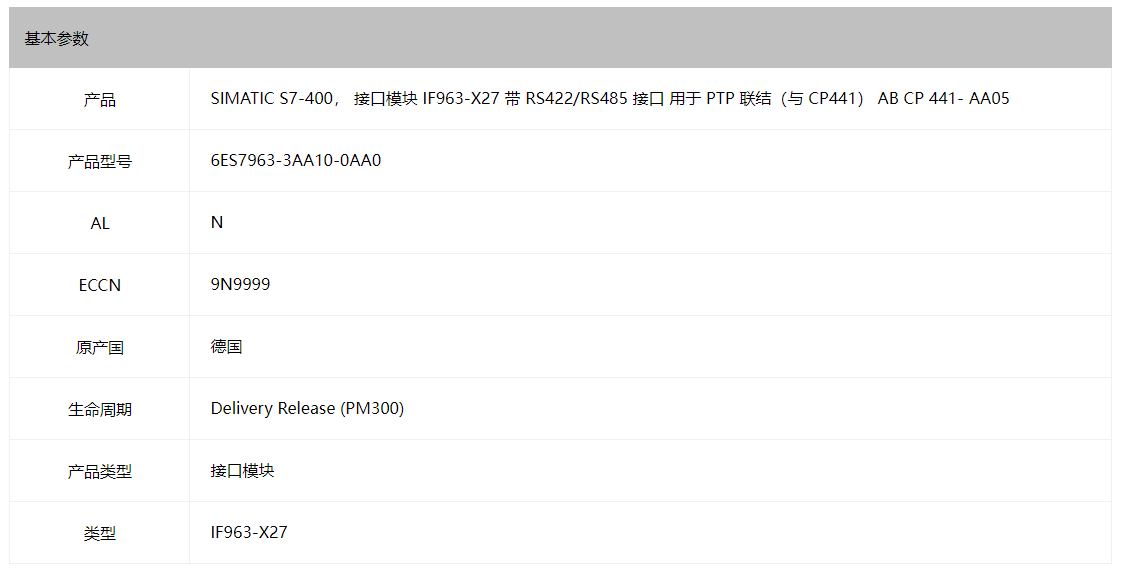Click the 类型 label in the last row
The image size is (1122, 574).
pos(99,534)
